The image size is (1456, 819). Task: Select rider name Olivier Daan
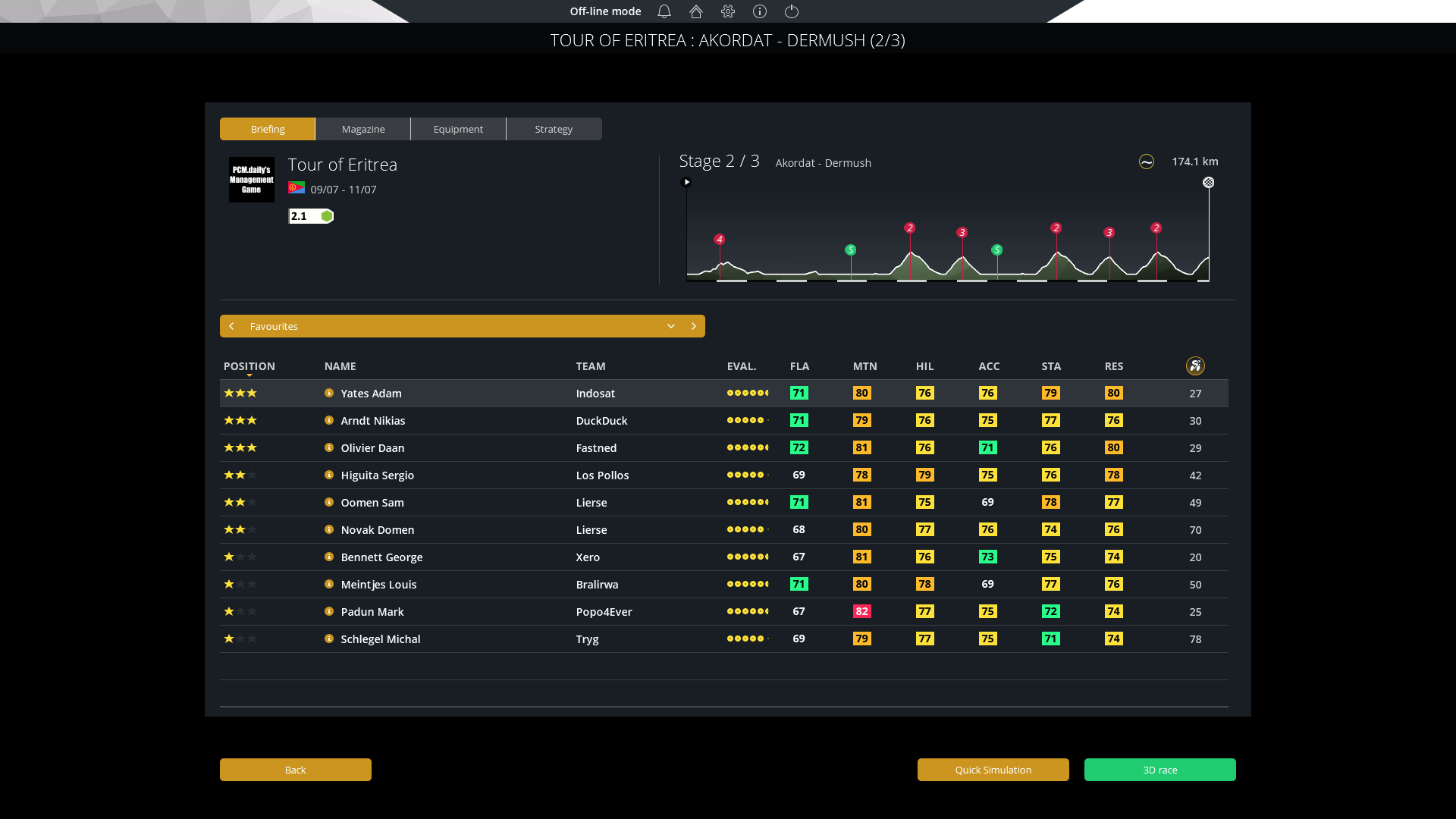372,447
